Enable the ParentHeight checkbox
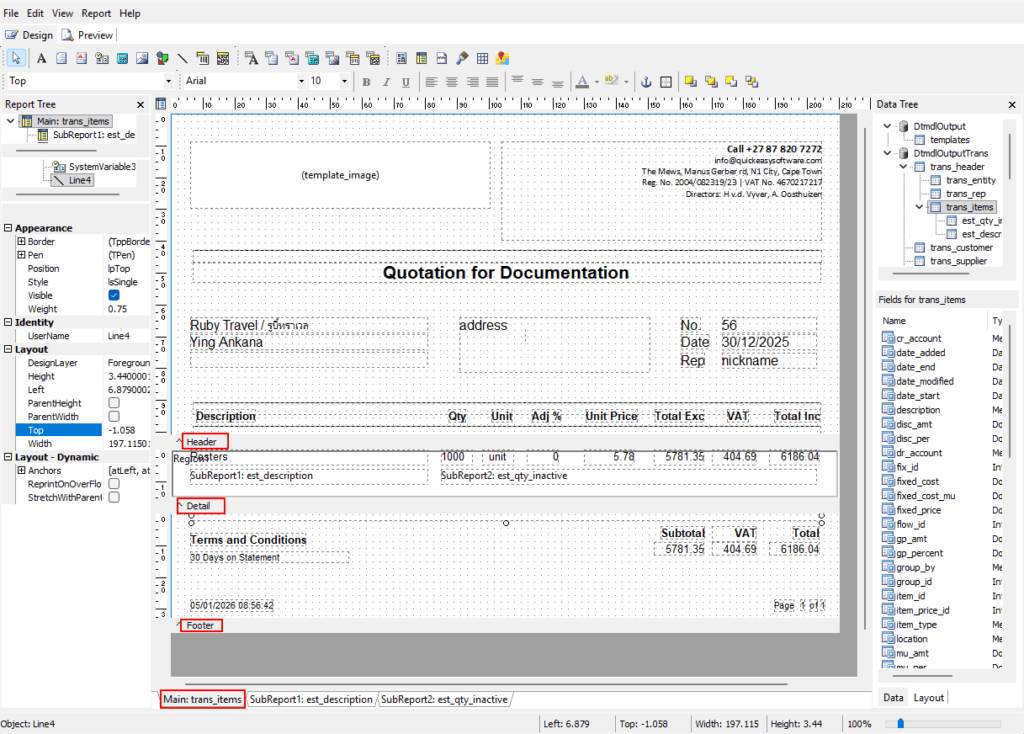1024x734 pixels. pyautogui.click(x=114, y=402)
